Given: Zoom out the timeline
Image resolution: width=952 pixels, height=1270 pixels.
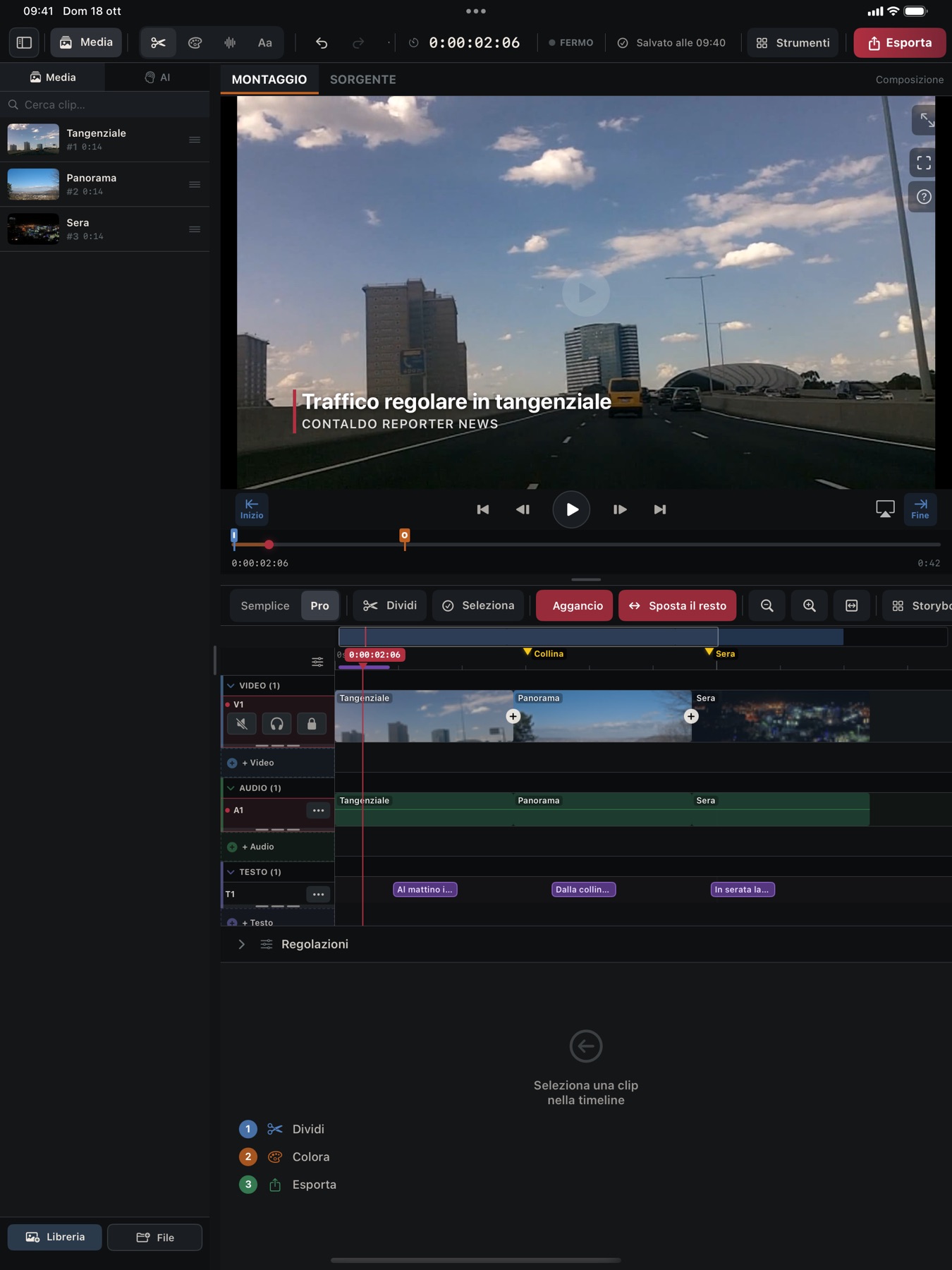Looking at the screenshot, I should click(x=767, y=606).
